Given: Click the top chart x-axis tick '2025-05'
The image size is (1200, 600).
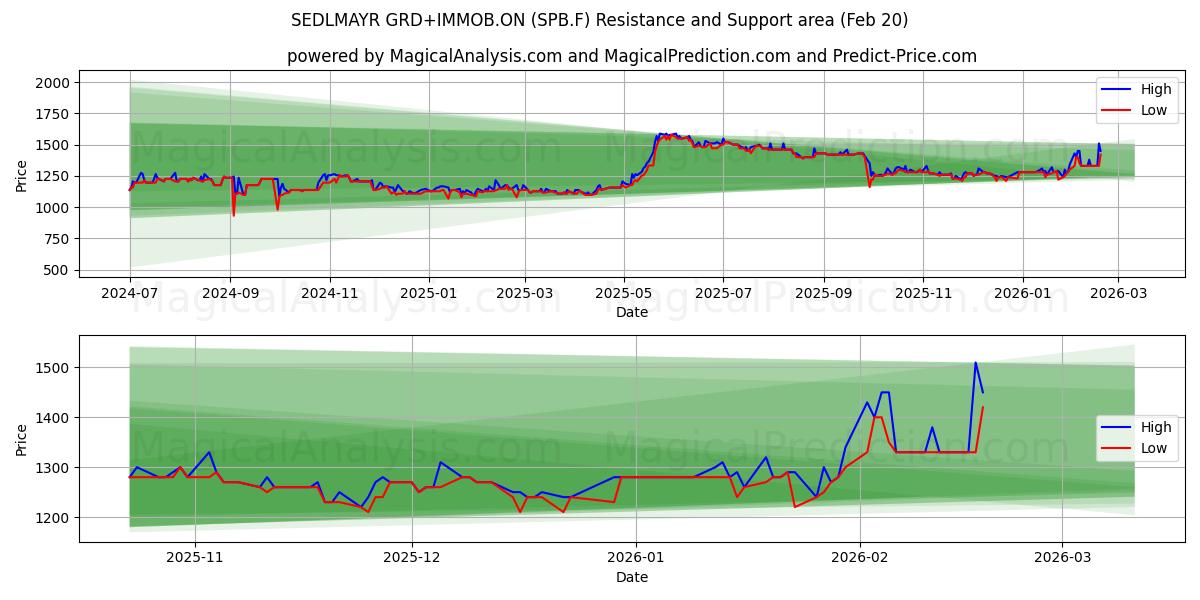Looking at the screenshot, I should (625, 294).
